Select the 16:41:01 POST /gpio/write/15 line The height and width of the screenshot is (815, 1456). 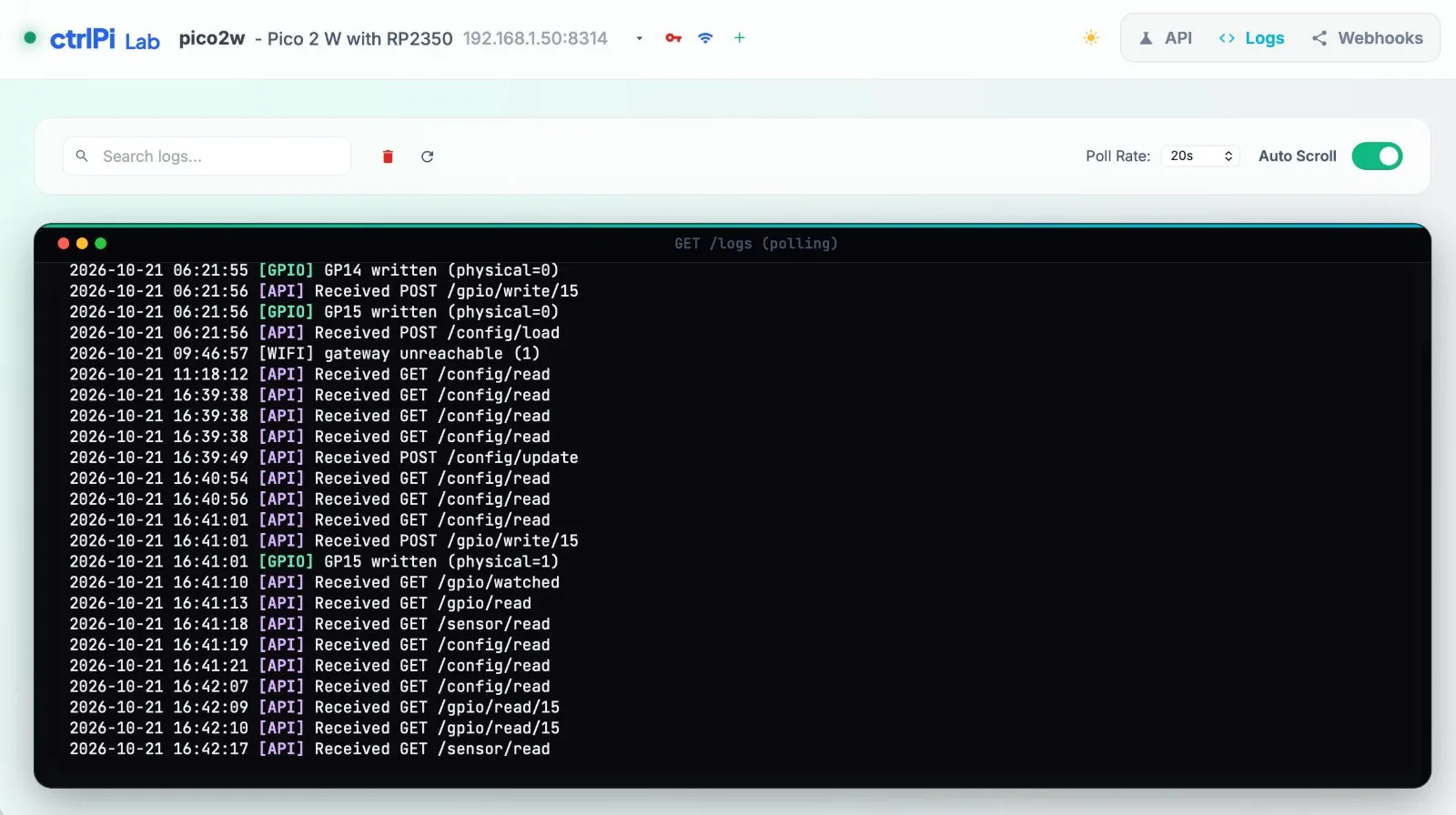(323, 540)
